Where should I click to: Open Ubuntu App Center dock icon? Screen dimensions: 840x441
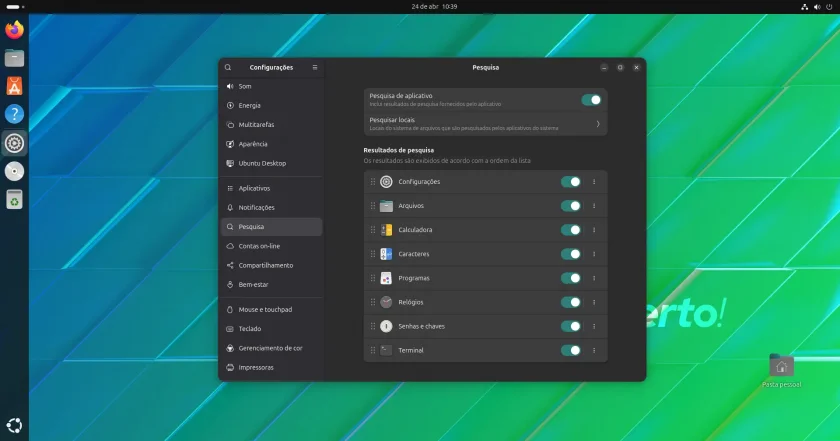point(14,86)
